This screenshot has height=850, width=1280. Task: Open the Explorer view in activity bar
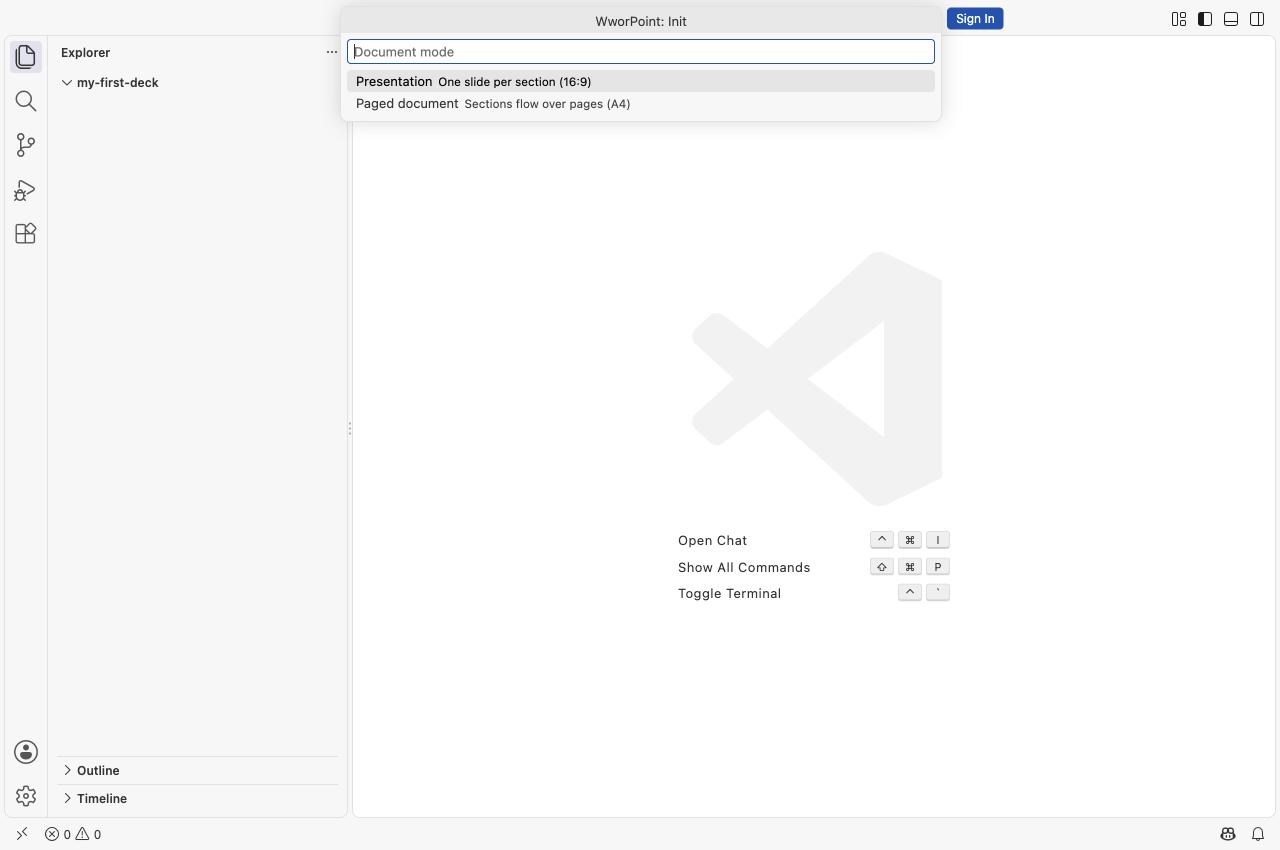[x=26, y=57]
